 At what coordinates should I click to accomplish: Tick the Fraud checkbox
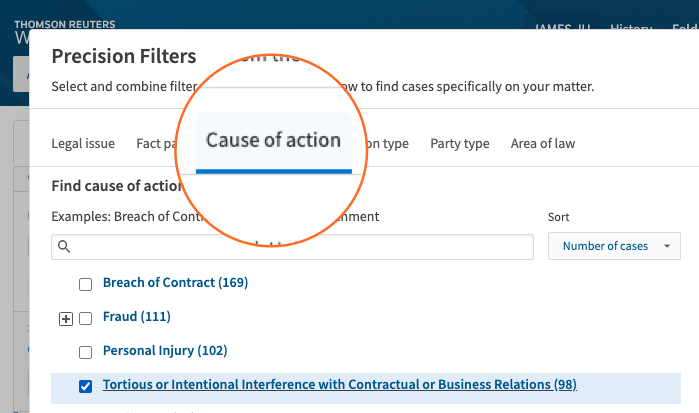pos(85,318)
